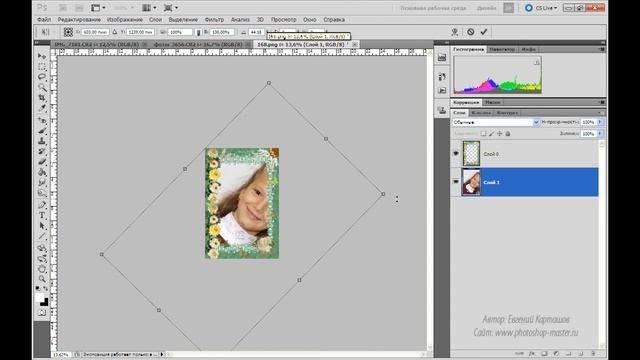Viewport: 640px width, 360px height.
Task: Select the Lasso tool
Action: [x=42, y=77]
